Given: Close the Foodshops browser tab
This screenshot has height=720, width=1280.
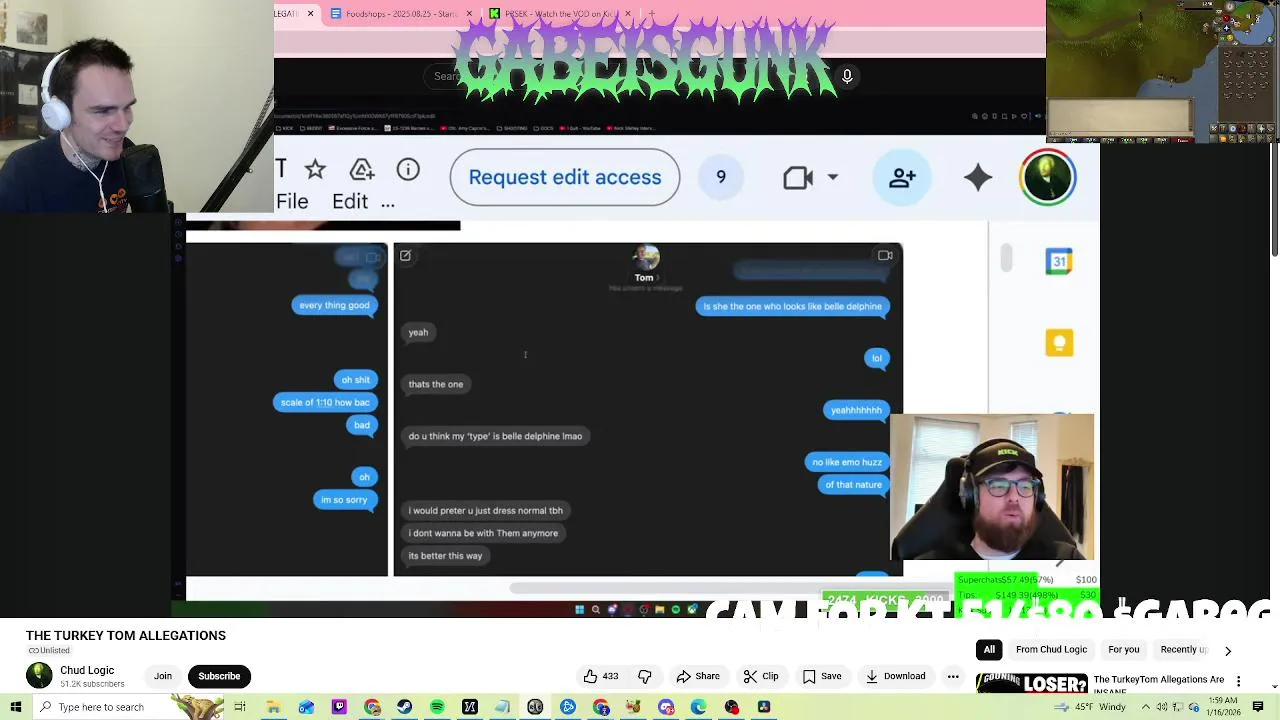Looking at the screenshot, I should [468, 14].
